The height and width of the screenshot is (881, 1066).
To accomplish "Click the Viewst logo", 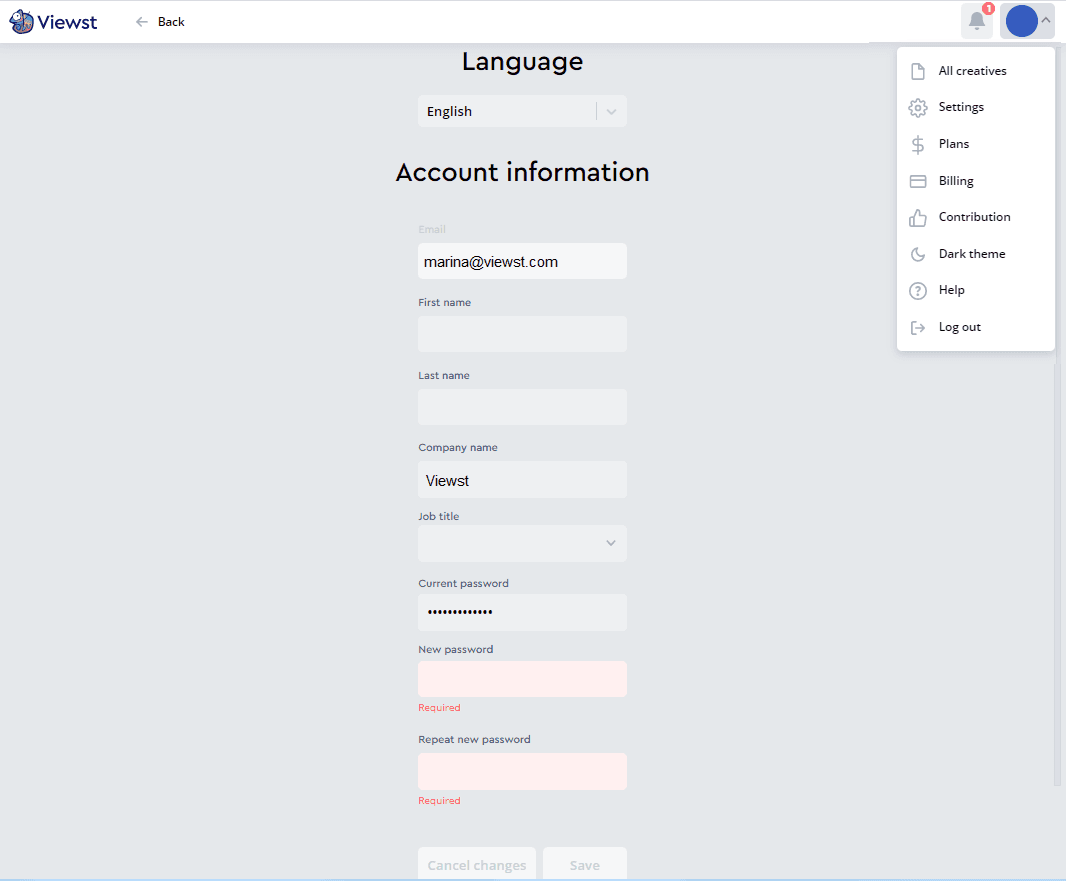I will click(53, 21).
